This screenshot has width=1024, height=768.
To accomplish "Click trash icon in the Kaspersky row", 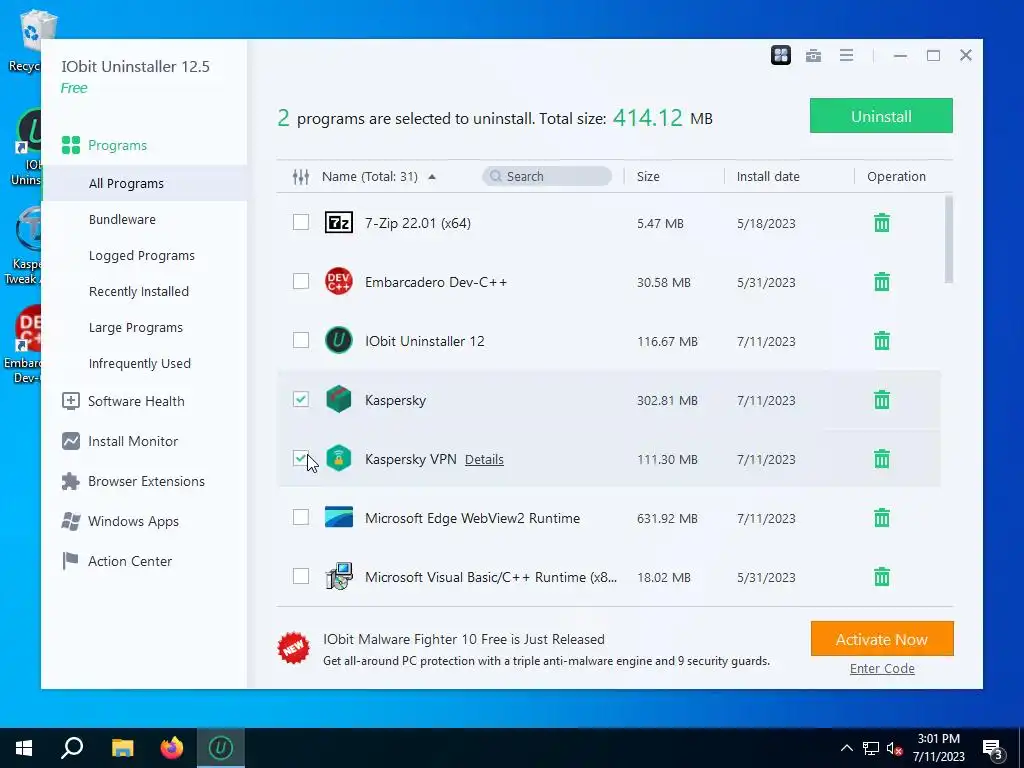I will point(882,400).
